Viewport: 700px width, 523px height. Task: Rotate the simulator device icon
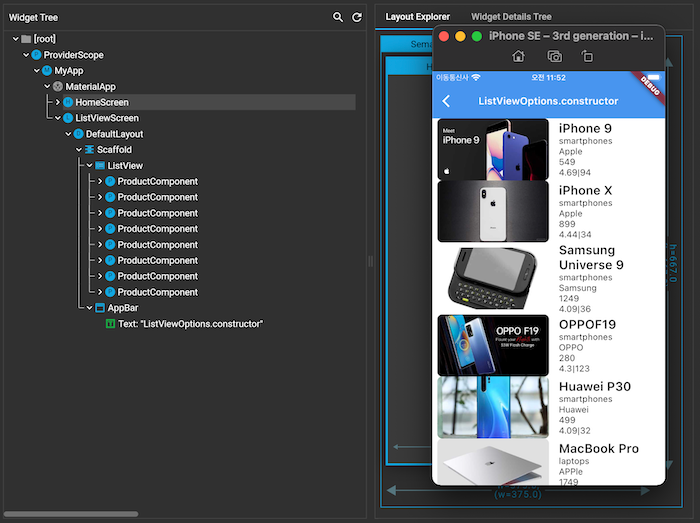click(587, 56)
